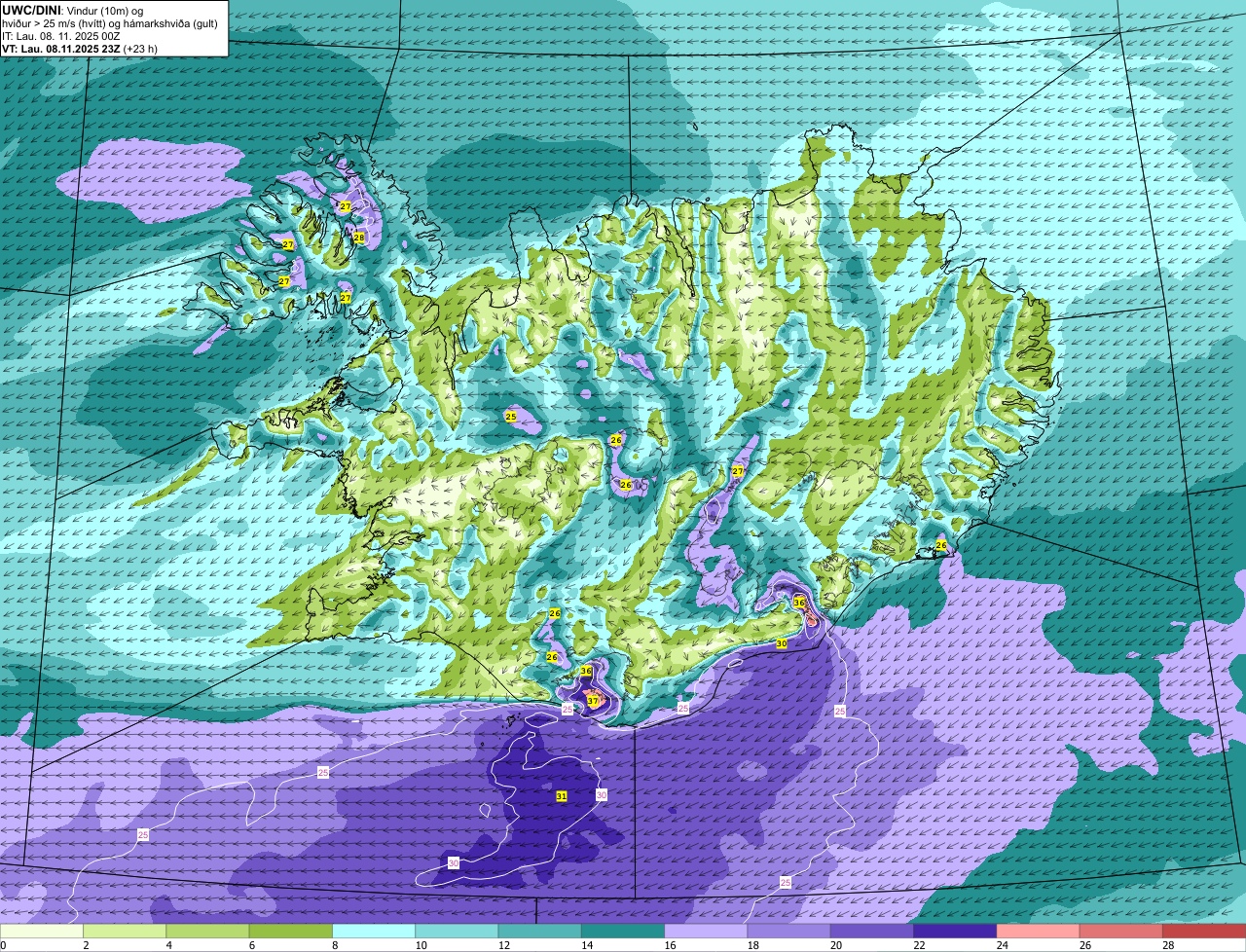Select the bright cyan 8–10 legend swatch
Image resolution: width=1246 pixels, height=952 pixels.
374,932
